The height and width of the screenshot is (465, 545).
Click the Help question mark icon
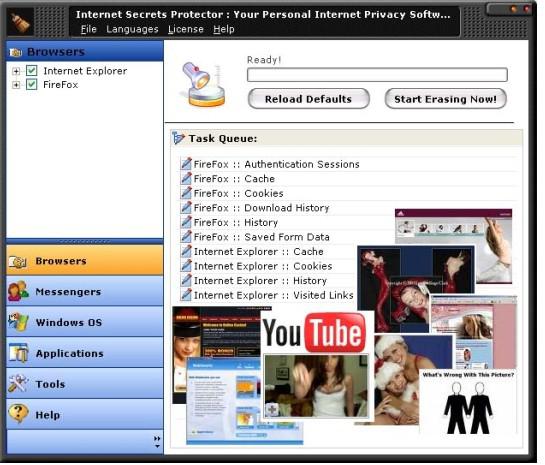point(18,414)
